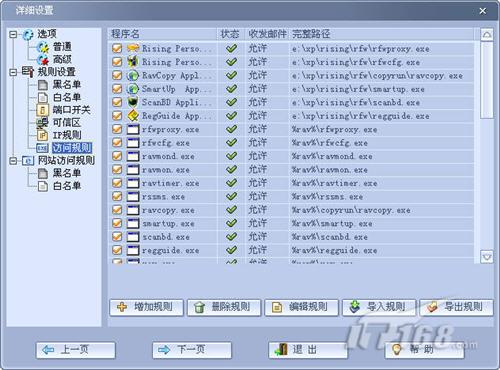Click the 端口开关 port switch icon
This screenshot has width=500, height=370.
click(x=42, y=110)
